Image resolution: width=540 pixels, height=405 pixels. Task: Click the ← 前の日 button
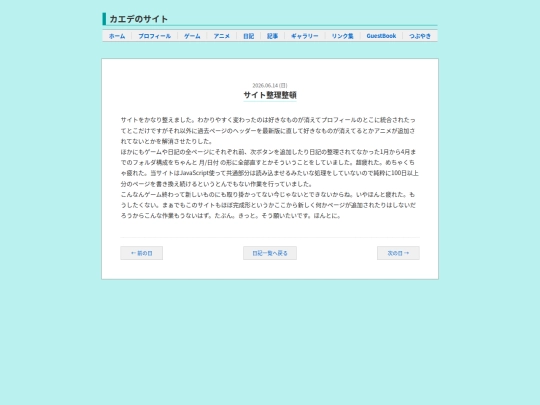pos(142,253)
